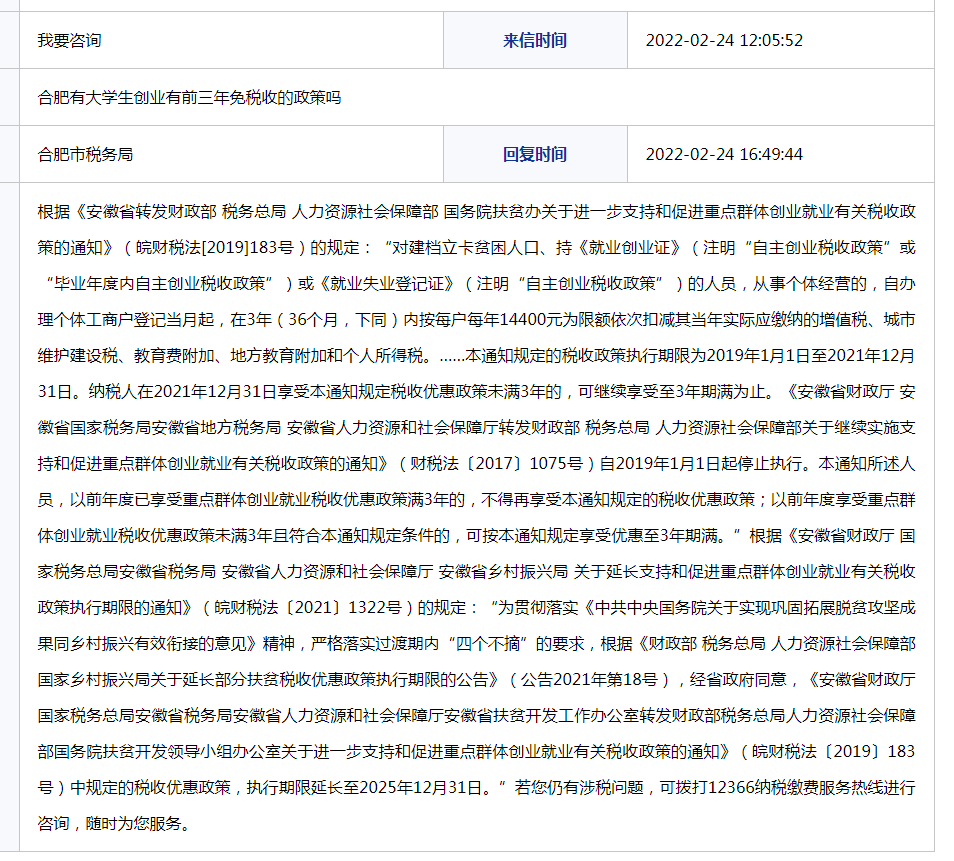Image resolution: width=954 pixels, height=861 pixels.
Task: Click the line starting 徽省国家税务局安徽省地方税务局
Action: click(476, 428)
